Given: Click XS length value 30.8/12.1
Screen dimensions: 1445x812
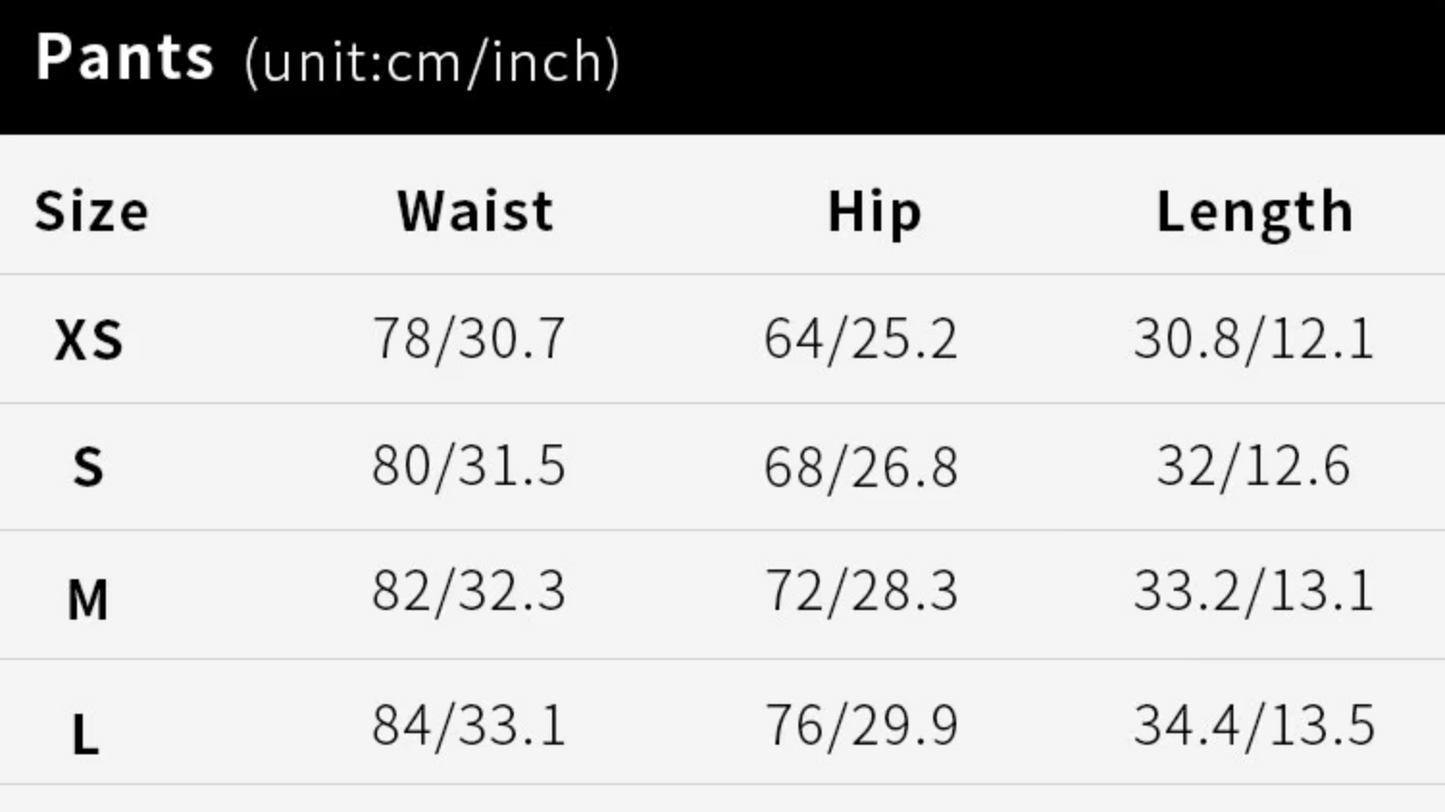Looking at the screenshot, I should [x=1254, y=338].
